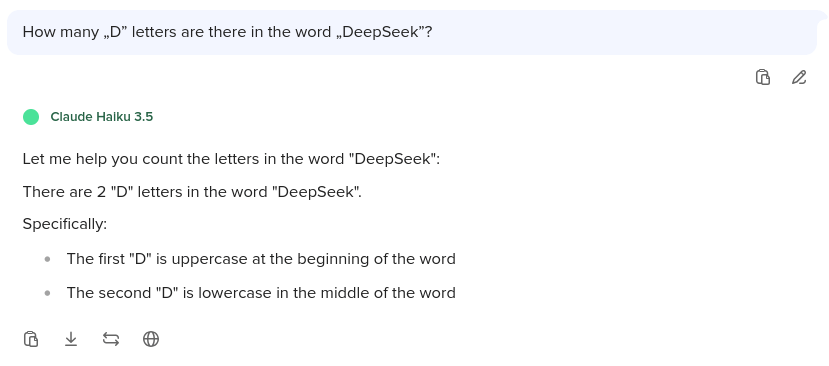Regenerate the answer using the looping arrows icon

click(111, 339)
